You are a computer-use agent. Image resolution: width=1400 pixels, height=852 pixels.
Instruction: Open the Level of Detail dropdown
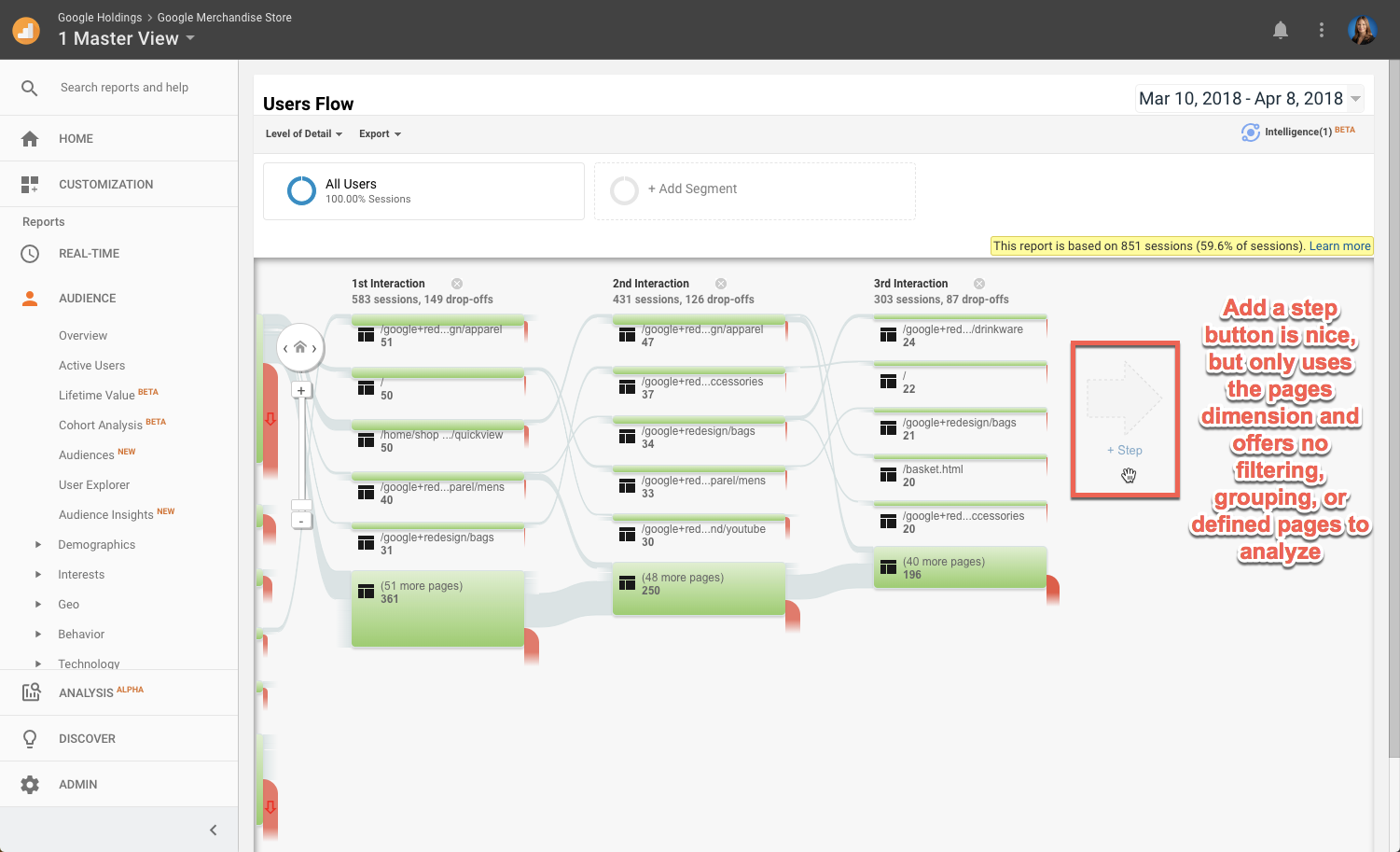304,133
